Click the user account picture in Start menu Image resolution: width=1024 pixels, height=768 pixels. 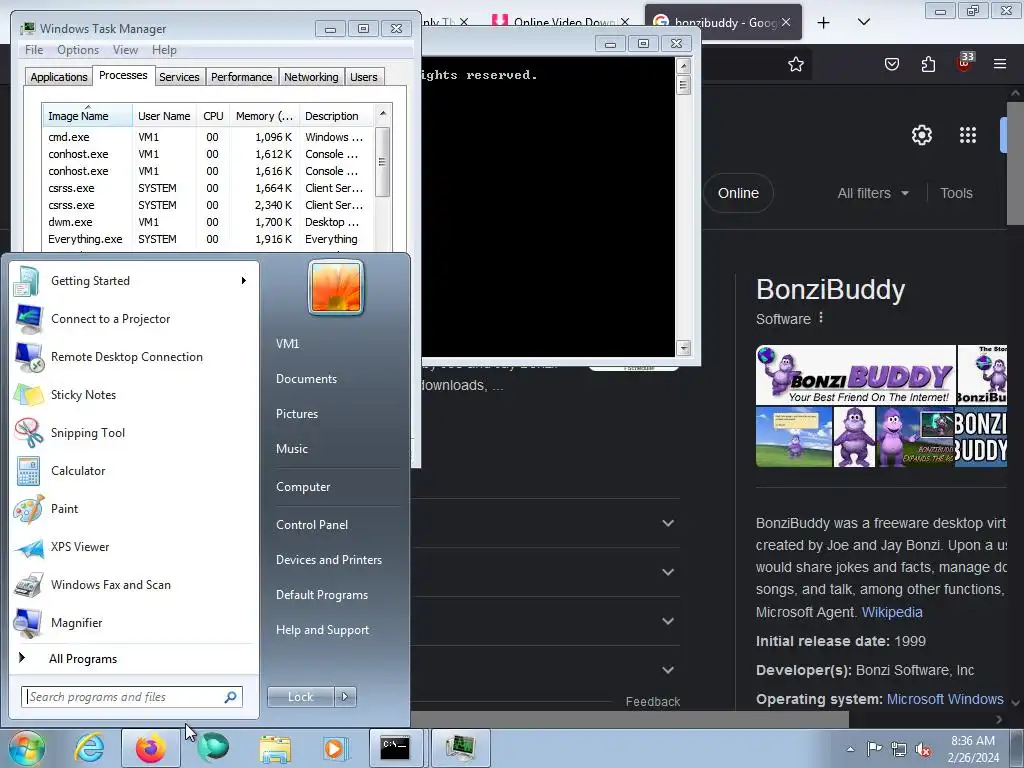(x=336, y=287)
